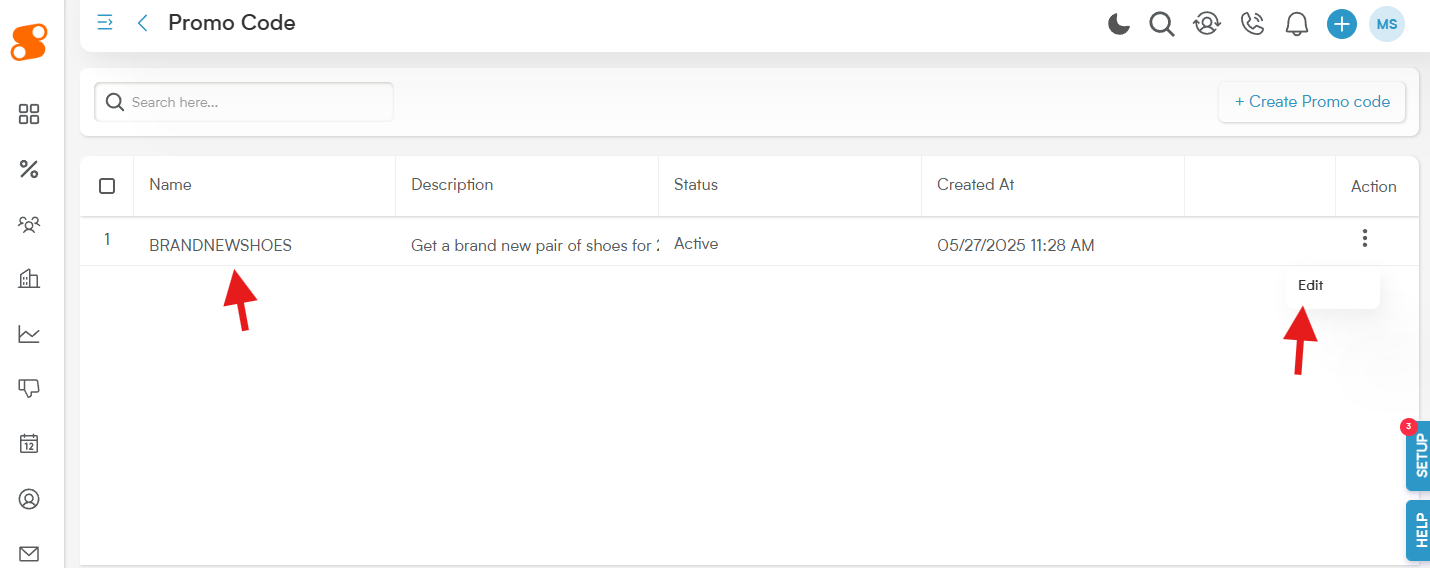Open the MS user avatar menu

(1387, 24)
